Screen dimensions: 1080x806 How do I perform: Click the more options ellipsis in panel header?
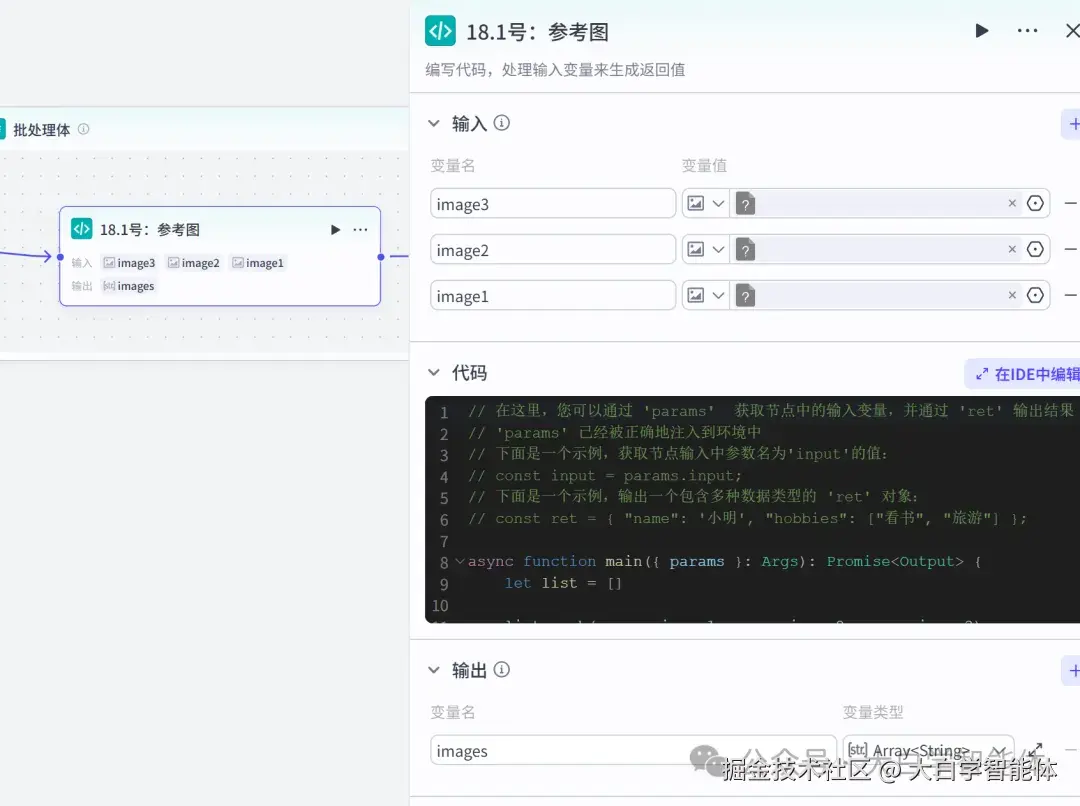coord(1027,31)
